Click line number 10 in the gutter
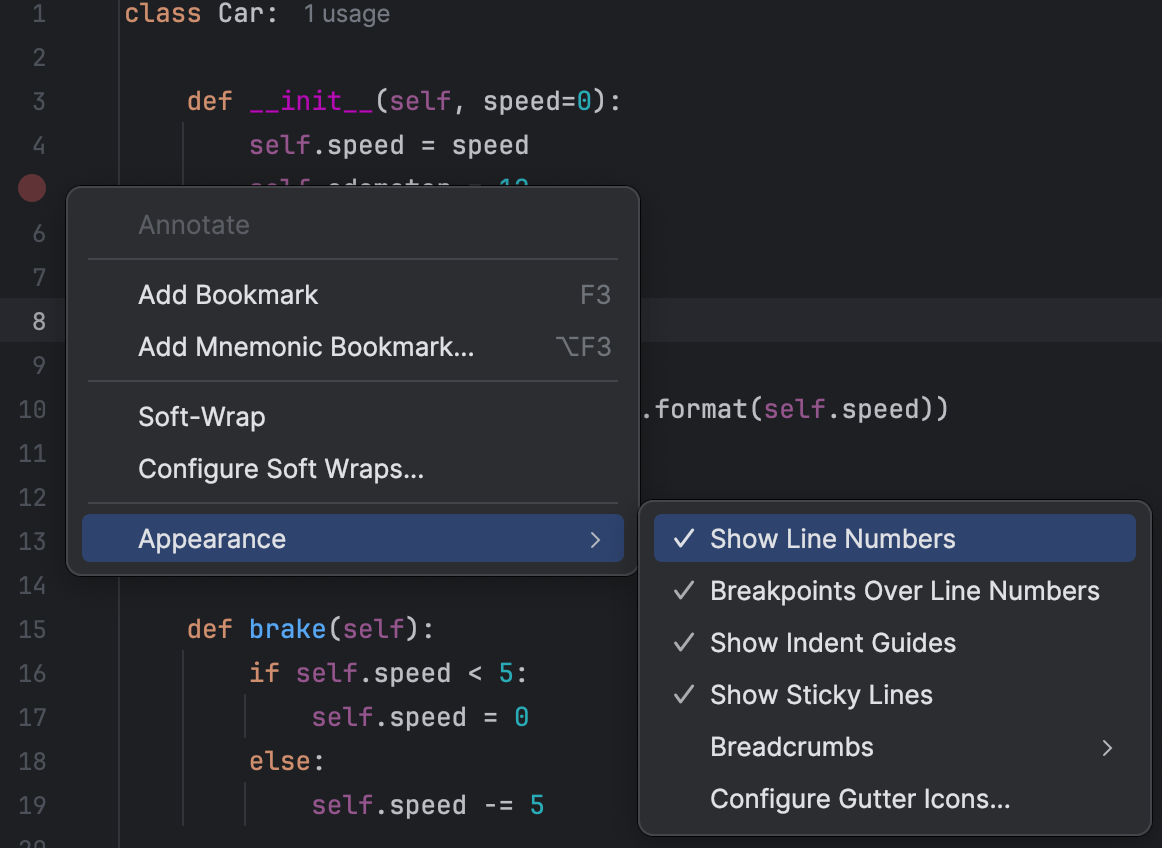 31,409
